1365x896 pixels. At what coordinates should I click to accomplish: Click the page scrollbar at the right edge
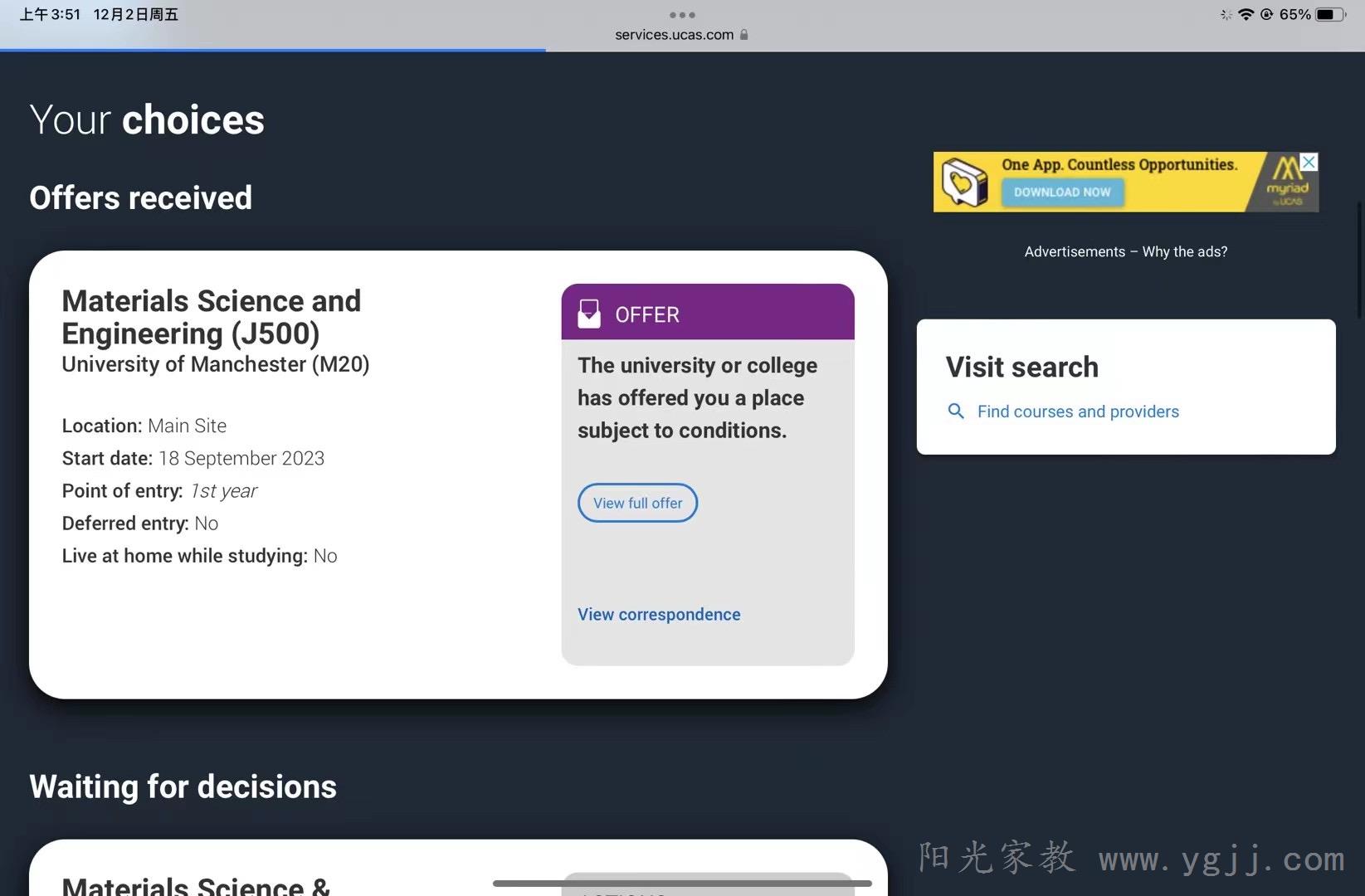pyautogui.click(x=1360, y=260)
